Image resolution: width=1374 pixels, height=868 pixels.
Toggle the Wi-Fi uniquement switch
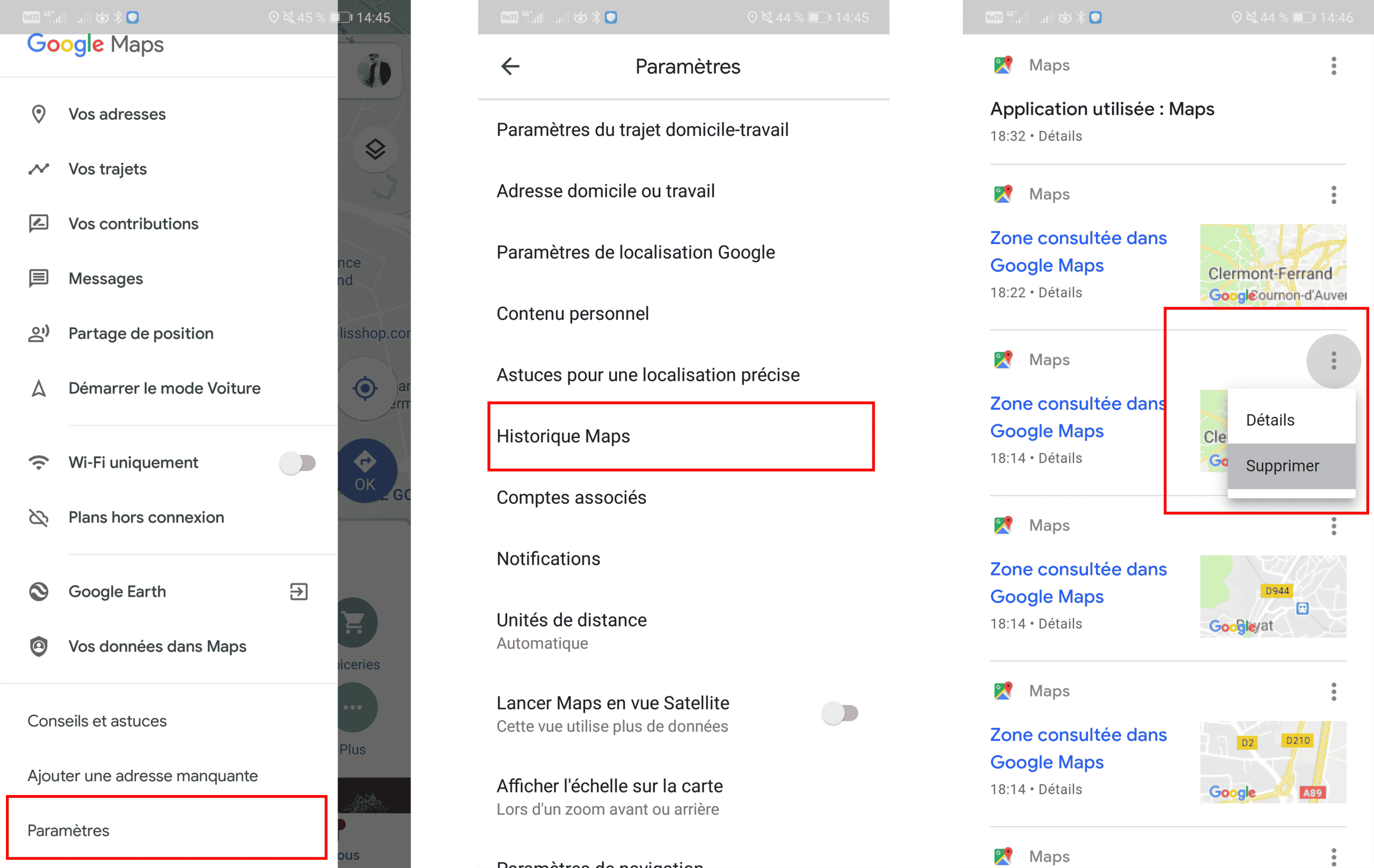297,462
